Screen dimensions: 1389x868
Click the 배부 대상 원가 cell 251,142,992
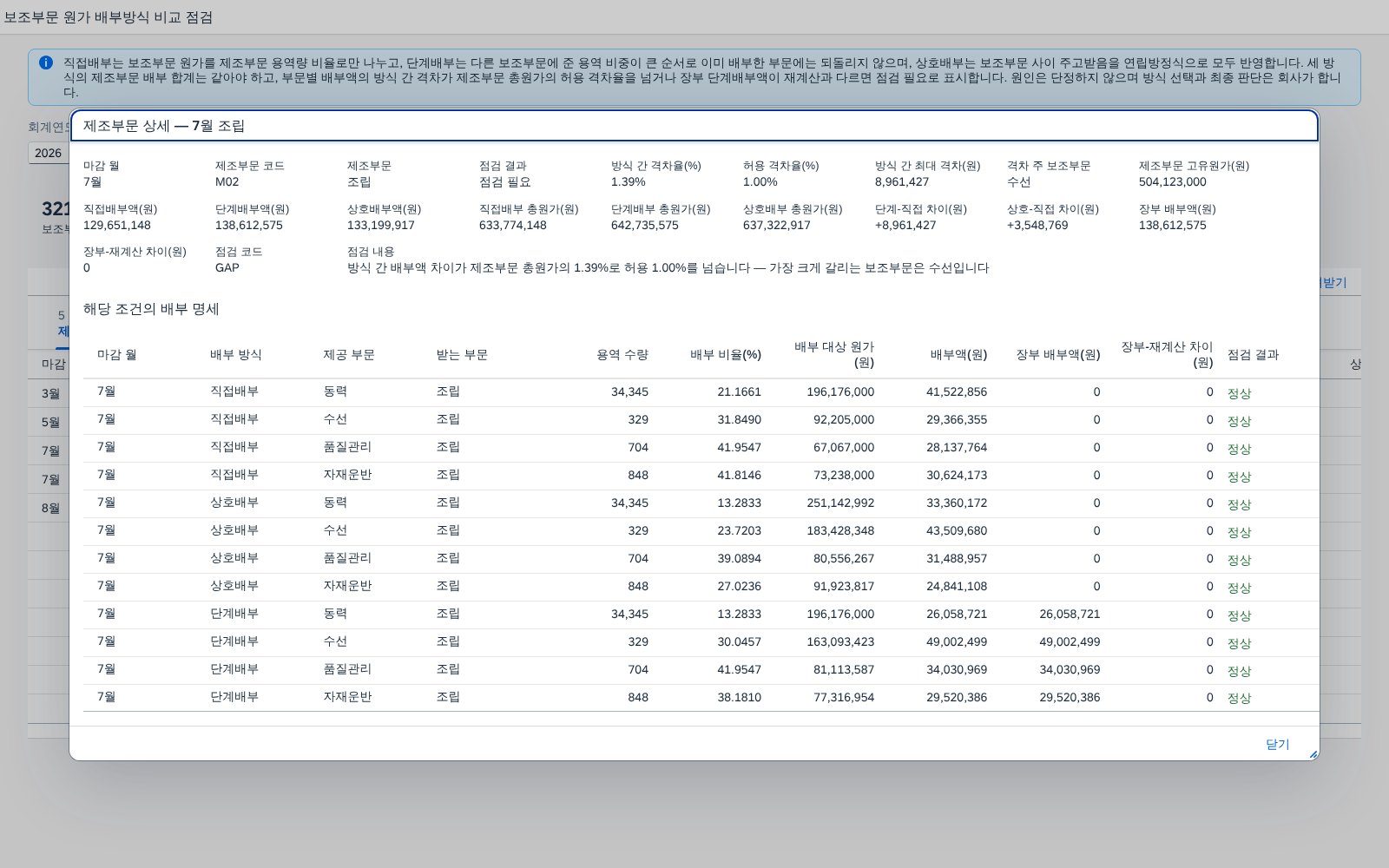840,503
